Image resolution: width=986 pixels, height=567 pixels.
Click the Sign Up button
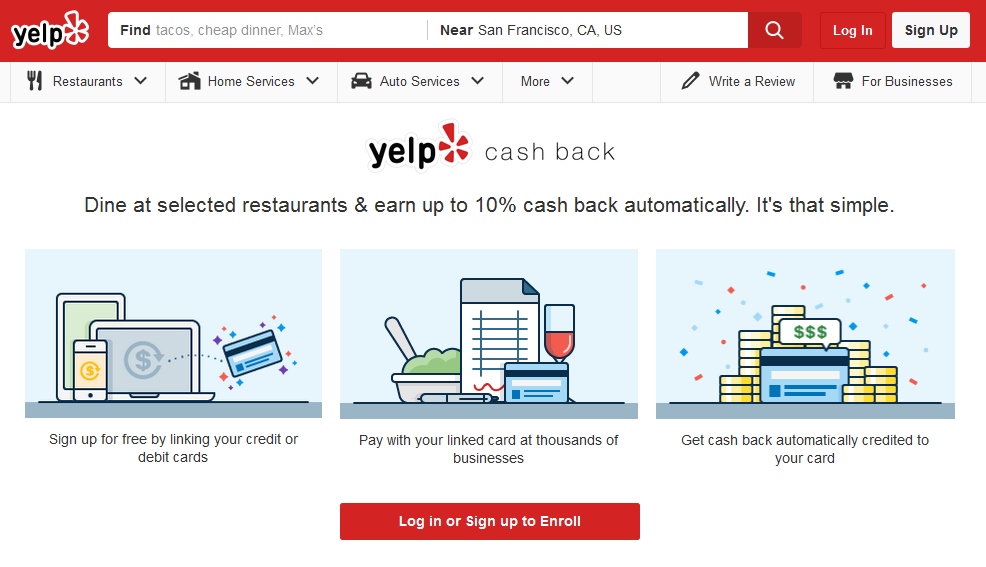[x=930, y=30]
